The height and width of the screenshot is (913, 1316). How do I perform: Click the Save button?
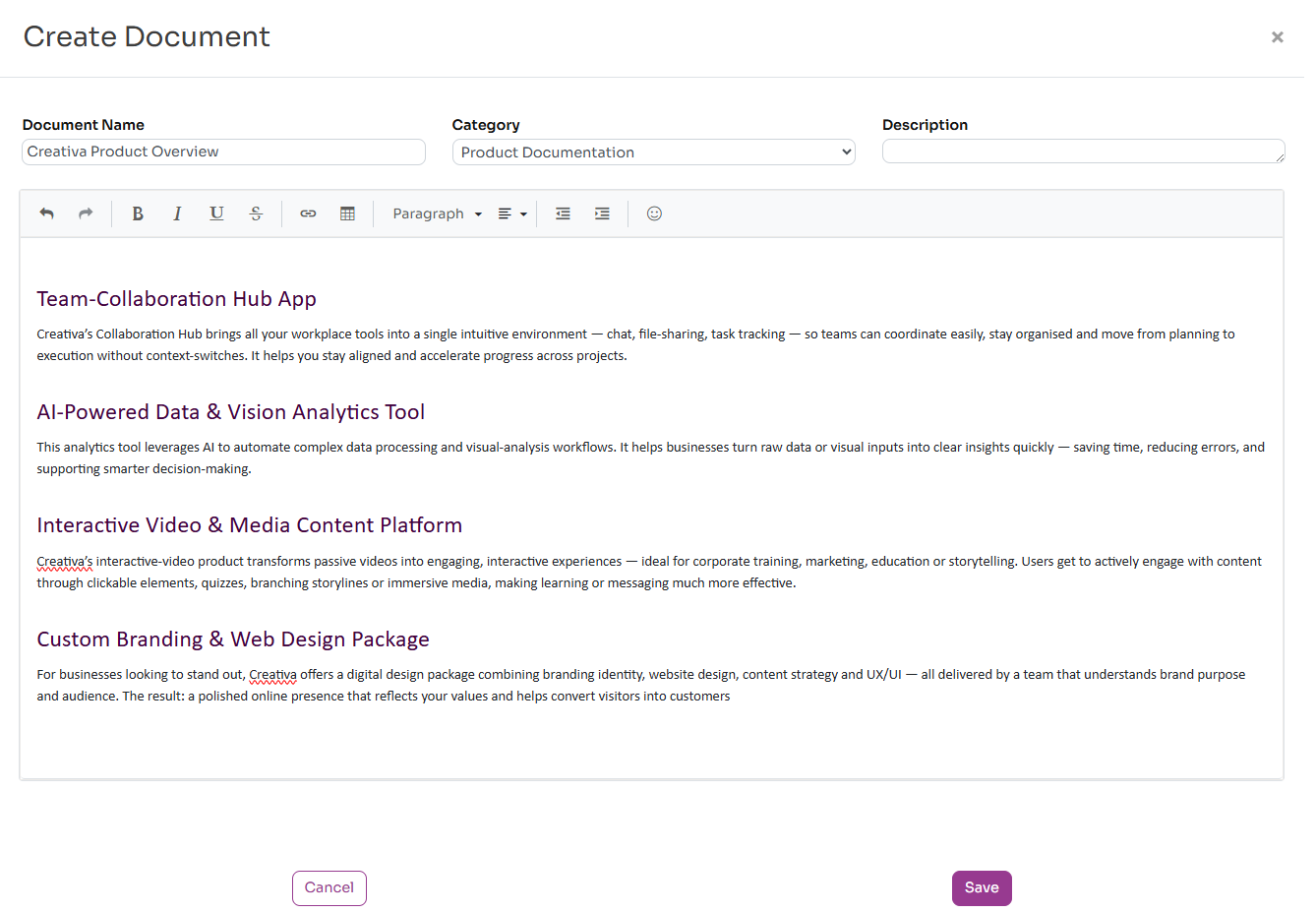click(981, 887)
